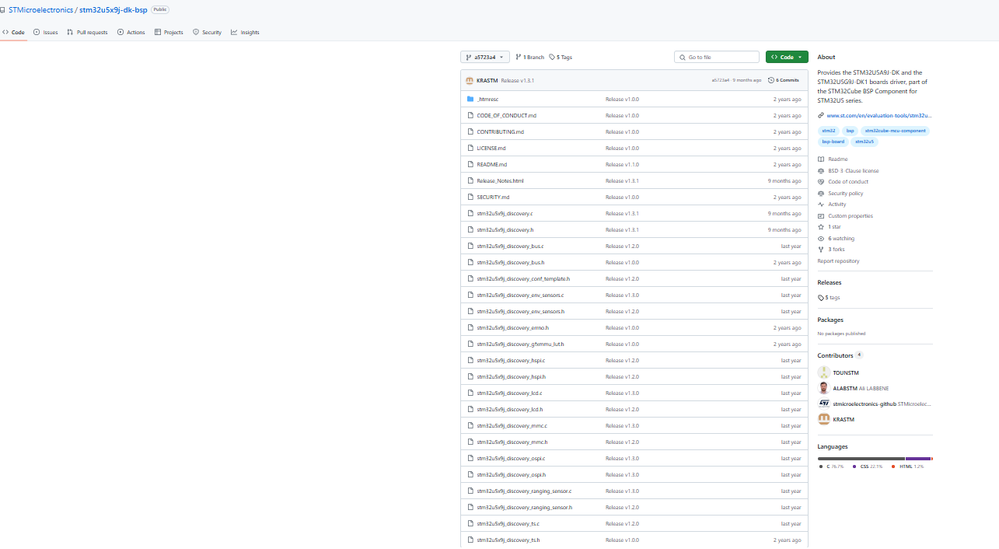Click KRASTM avatar in Contributors list

pyautogui.click(x=824, y=419)
